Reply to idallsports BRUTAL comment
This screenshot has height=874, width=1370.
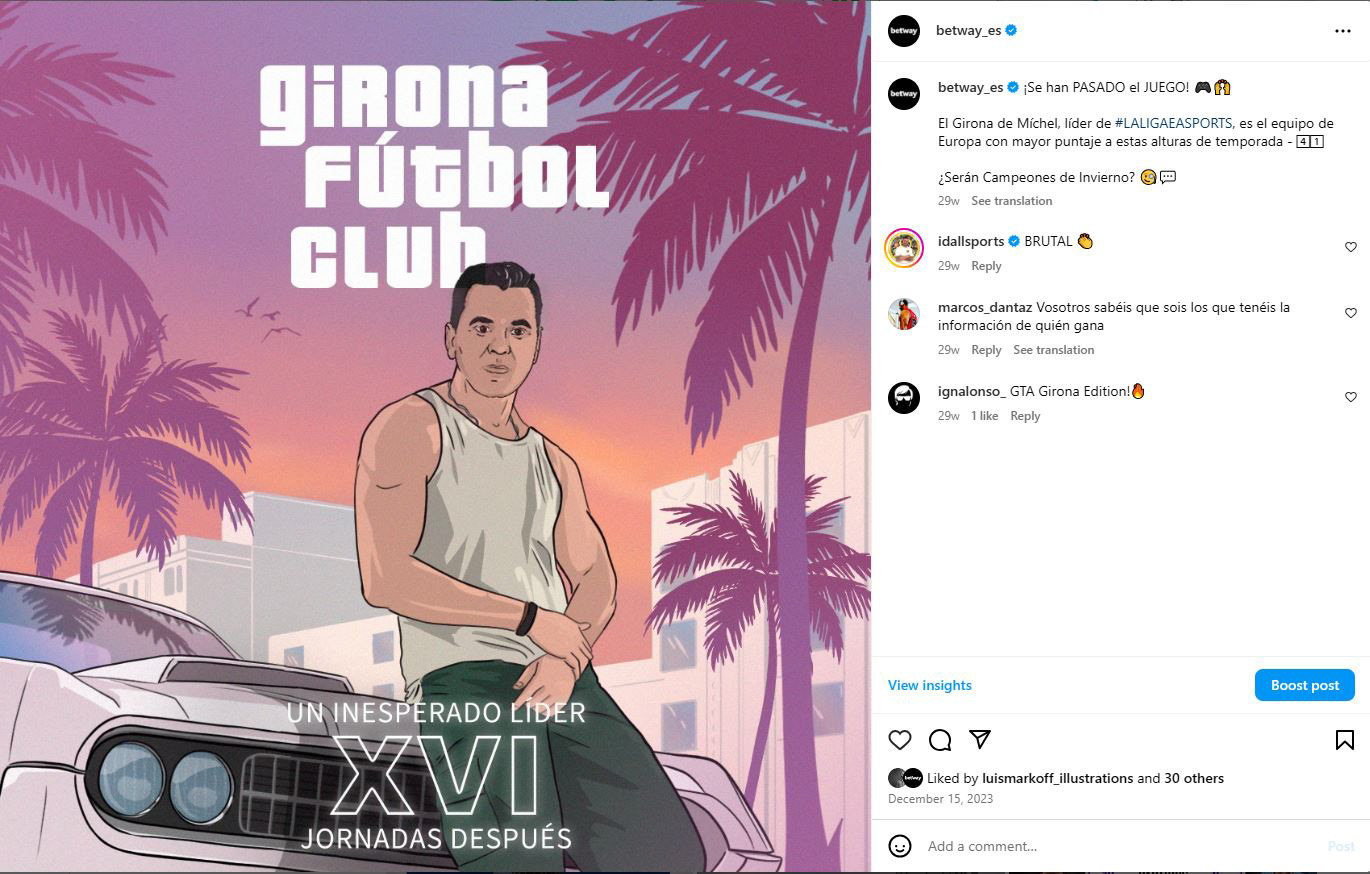click(x=986, y=266)
